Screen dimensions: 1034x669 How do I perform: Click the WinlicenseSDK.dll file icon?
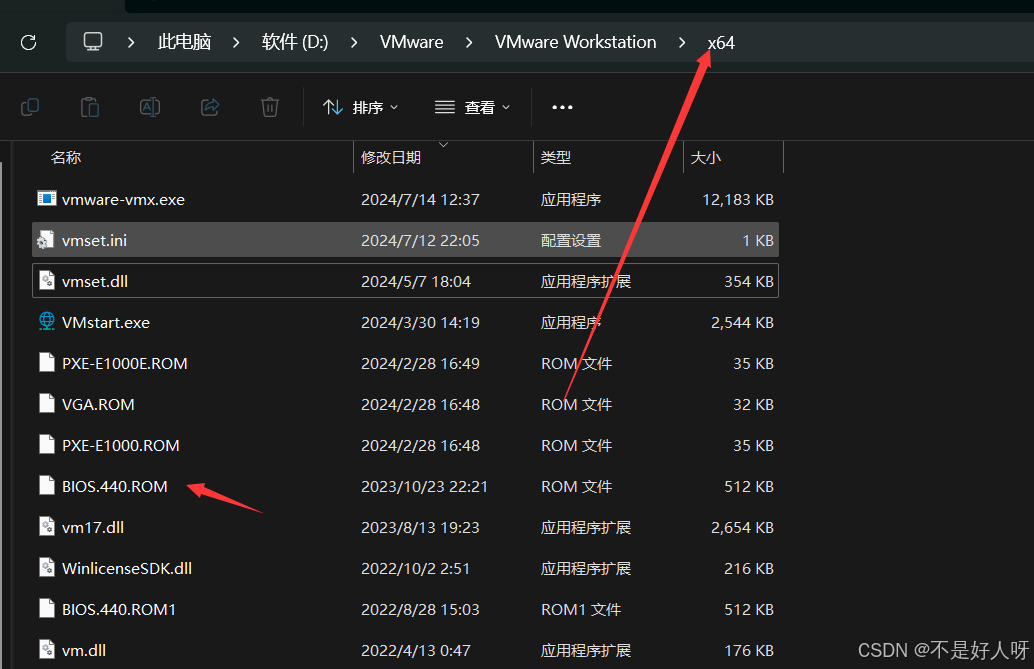[x=47, y=567]
